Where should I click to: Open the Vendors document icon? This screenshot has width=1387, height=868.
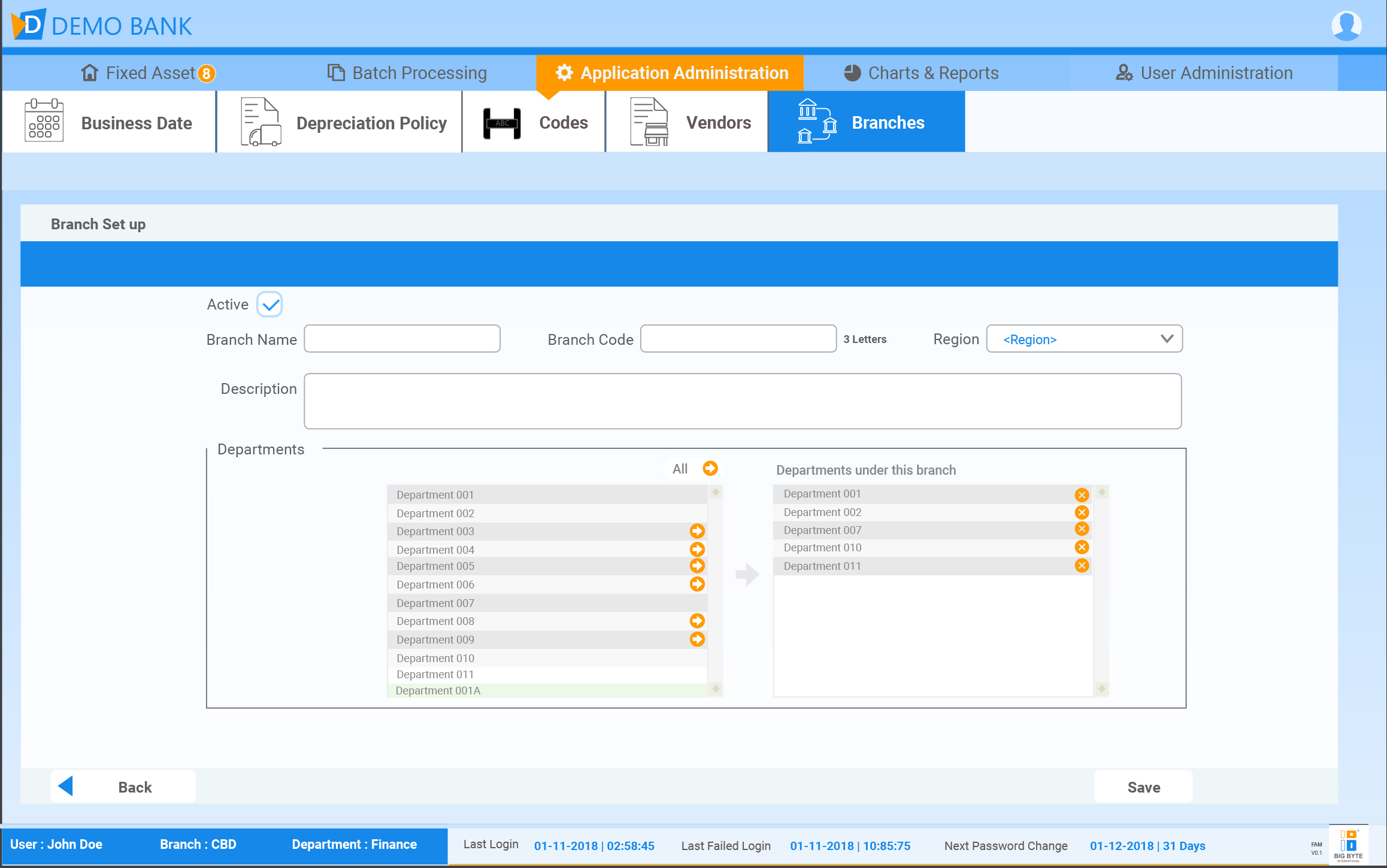(x=649, y=122)
